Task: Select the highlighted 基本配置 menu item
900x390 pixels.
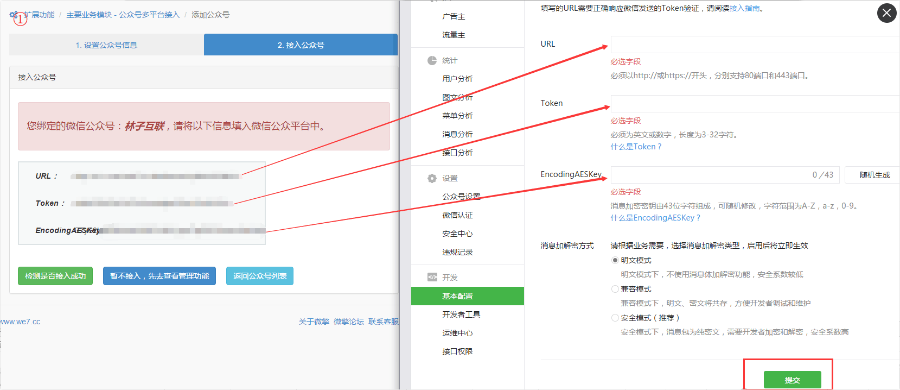Action: [467, 296]
